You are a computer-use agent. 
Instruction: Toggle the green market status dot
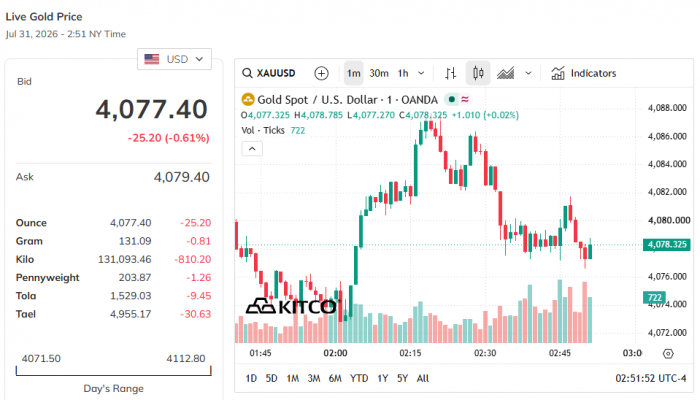(x=452, y=99)
